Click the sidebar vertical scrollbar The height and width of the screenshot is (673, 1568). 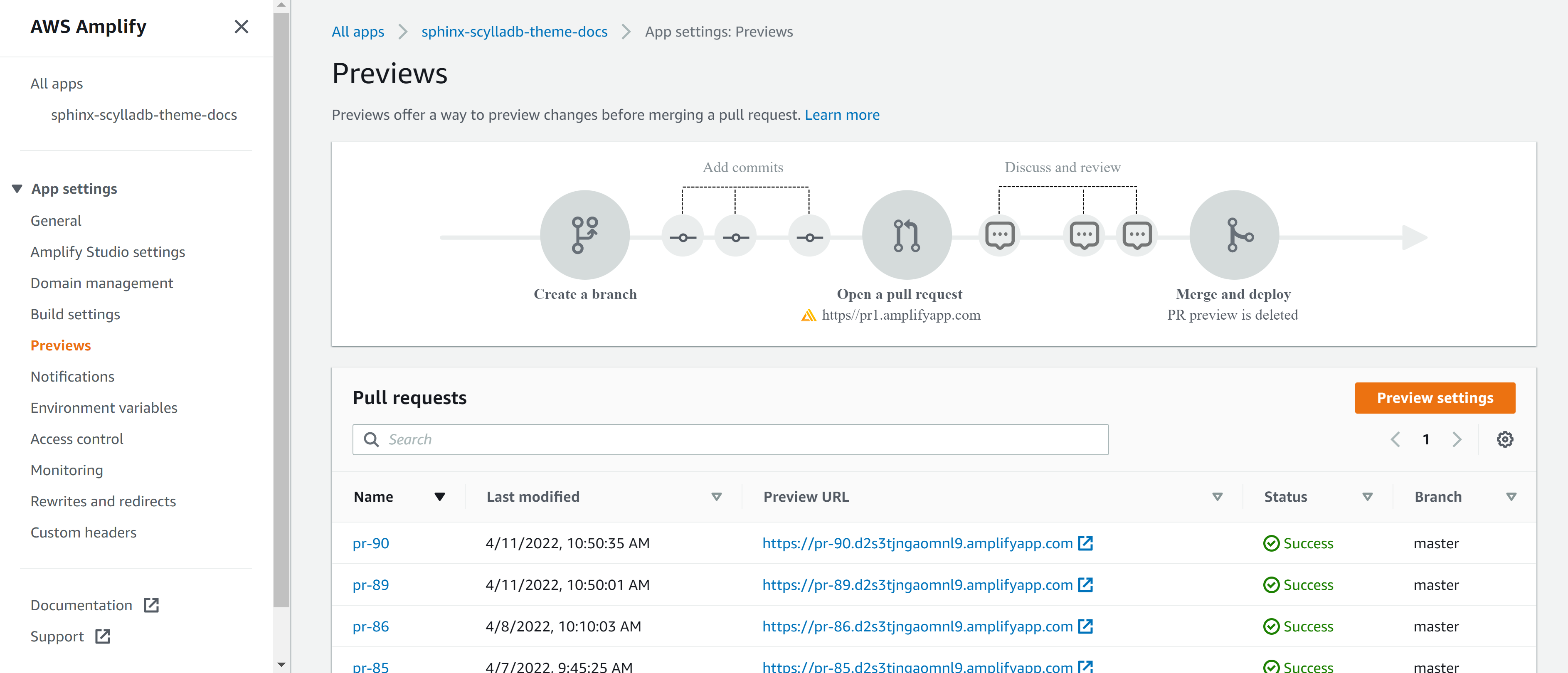(x=281, y=304)
